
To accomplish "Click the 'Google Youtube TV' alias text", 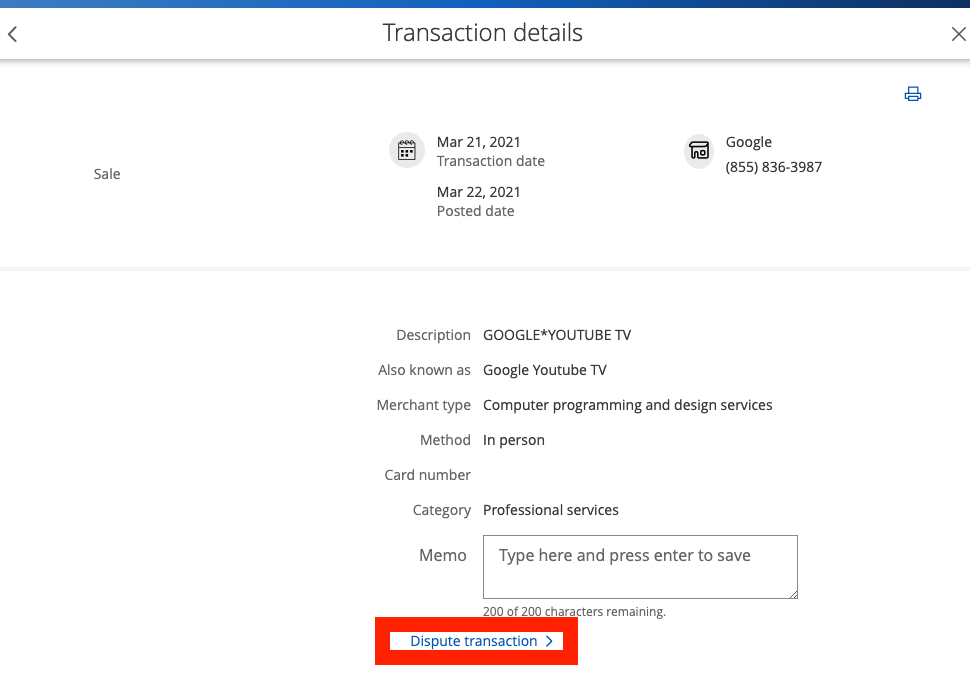I will coord(545,370).
